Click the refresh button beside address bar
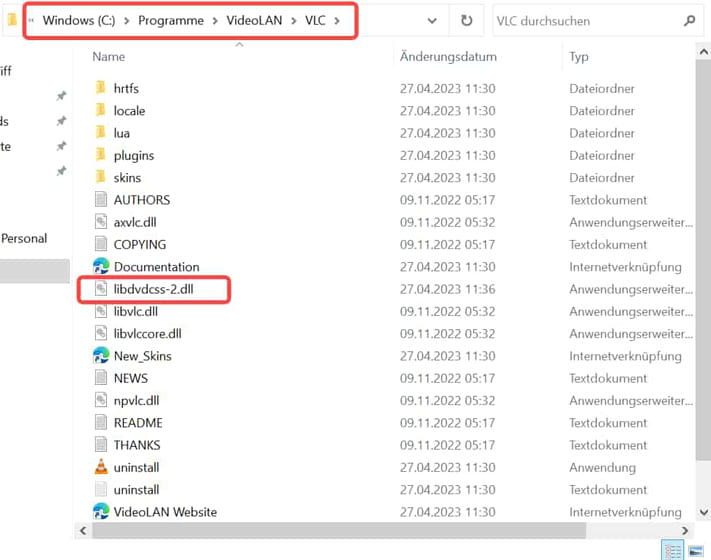The image size is (711, 560). click(x=466, y=21)
